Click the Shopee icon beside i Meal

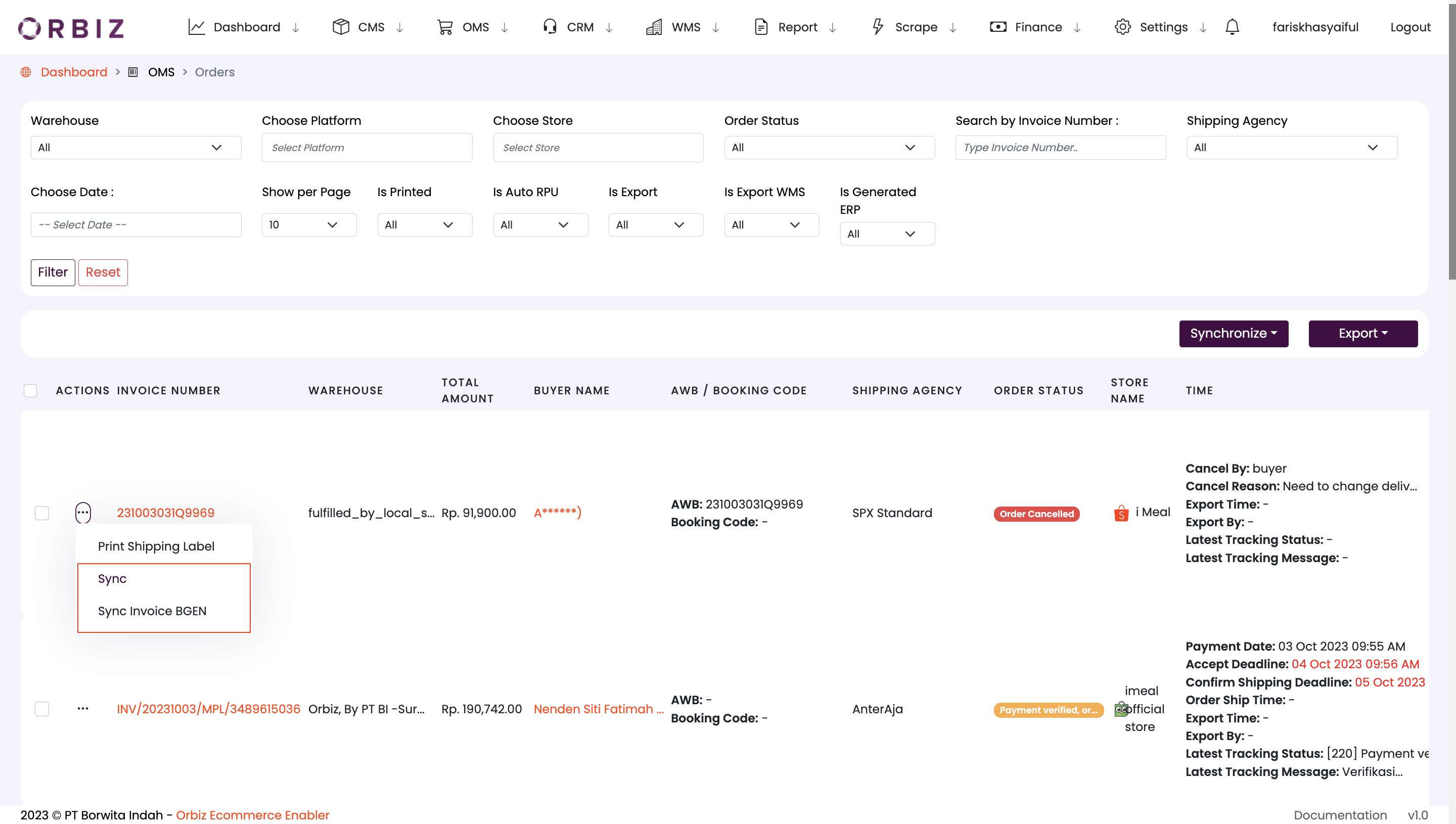(x=1121, y=513)
